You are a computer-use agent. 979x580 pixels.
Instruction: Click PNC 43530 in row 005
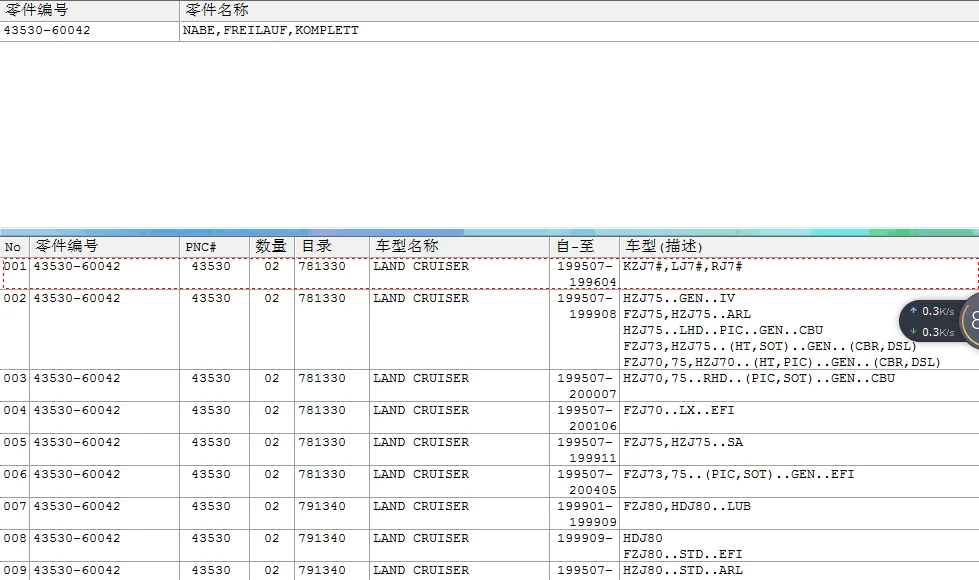coord(211,442)
